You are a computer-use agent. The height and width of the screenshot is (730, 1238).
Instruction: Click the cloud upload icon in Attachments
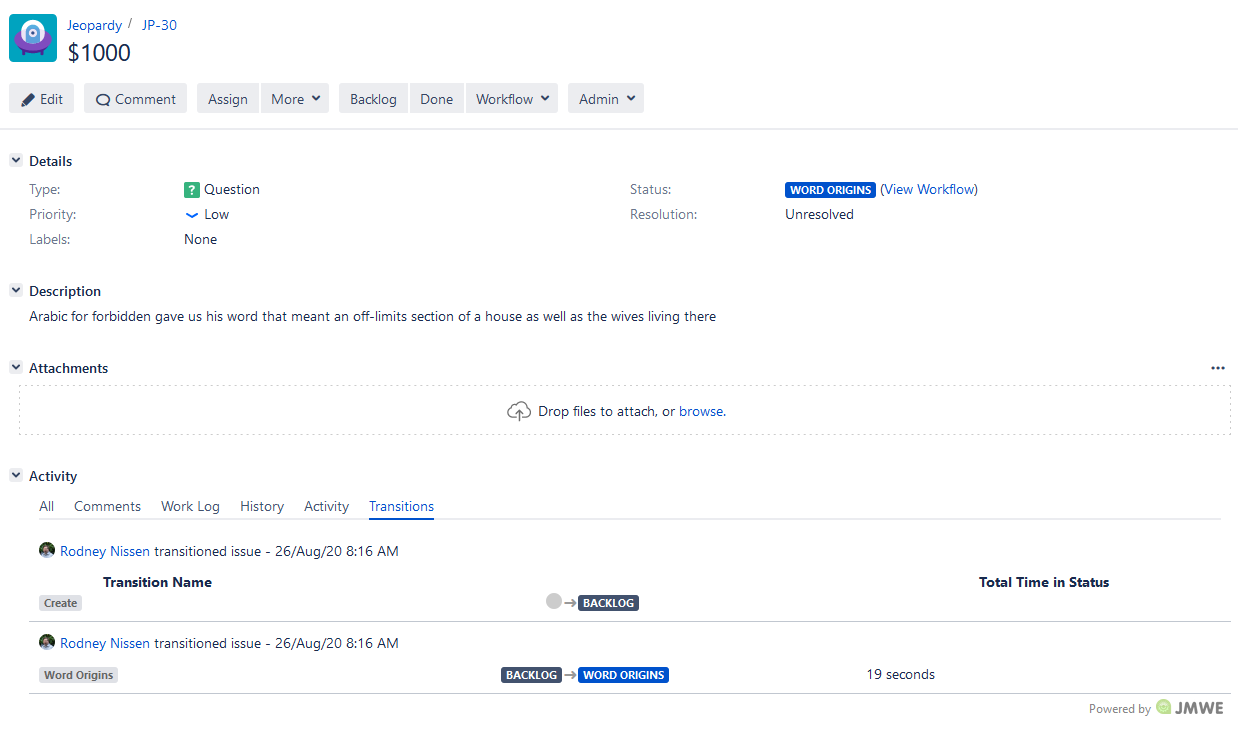[518, 410]
